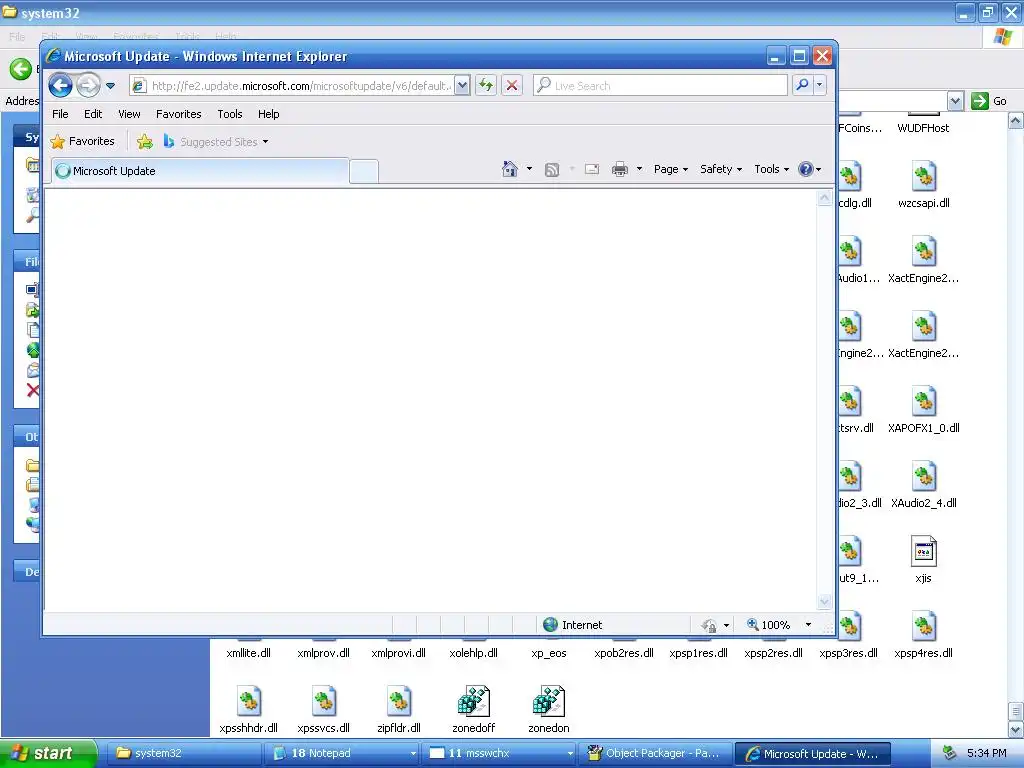The image size is (1024, 768).
Task: Open the IE File menu
Action: click(60, 114)
